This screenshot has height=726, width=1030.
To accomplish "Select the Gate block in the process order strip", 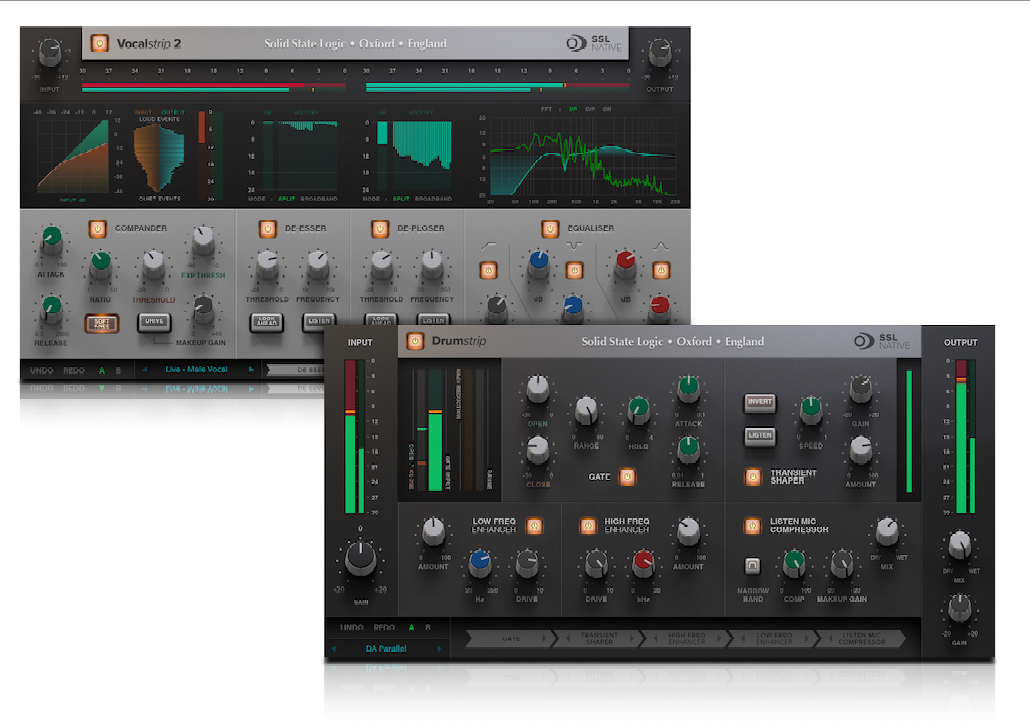I will tap(510, 638).
